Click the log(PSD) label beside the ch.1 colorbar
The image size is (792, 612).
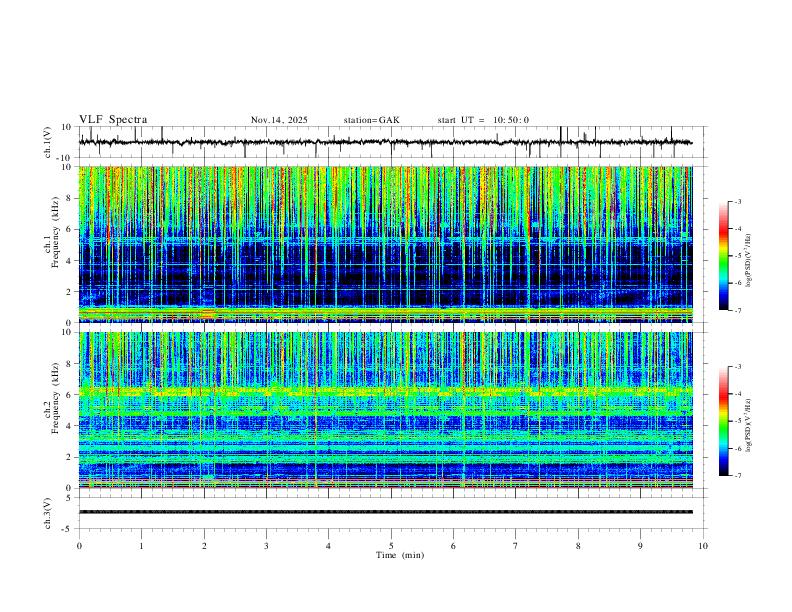749,260
